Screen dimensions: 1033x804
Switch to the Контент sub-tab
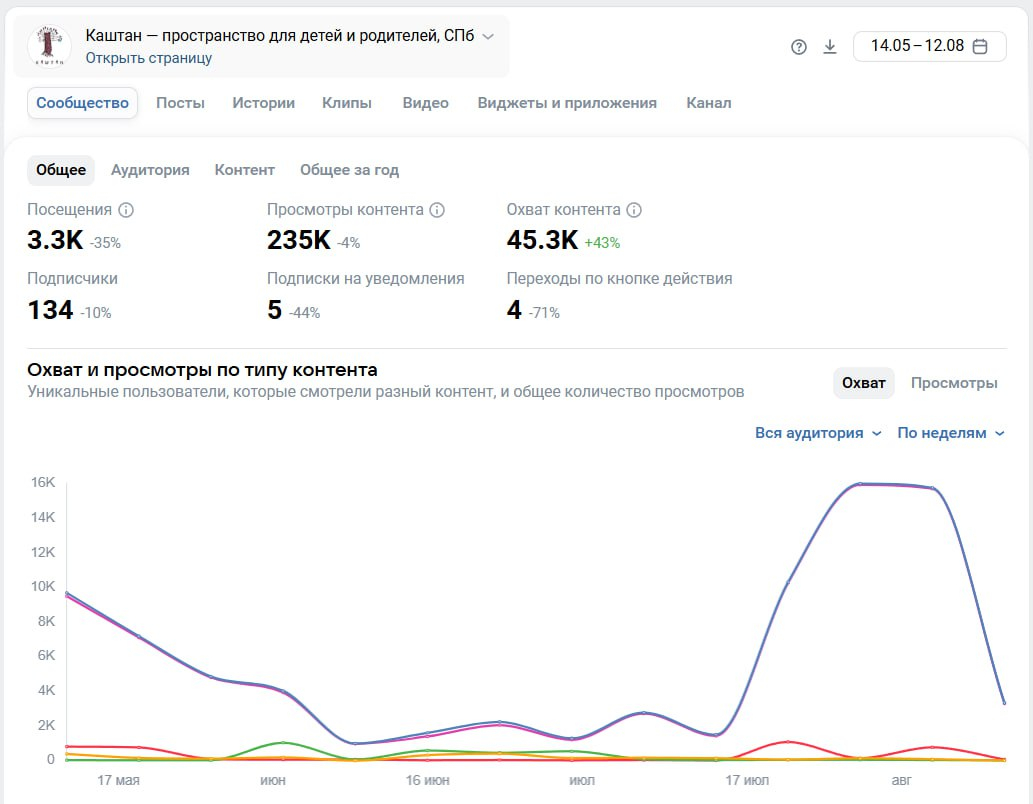[x=244, y=170]
